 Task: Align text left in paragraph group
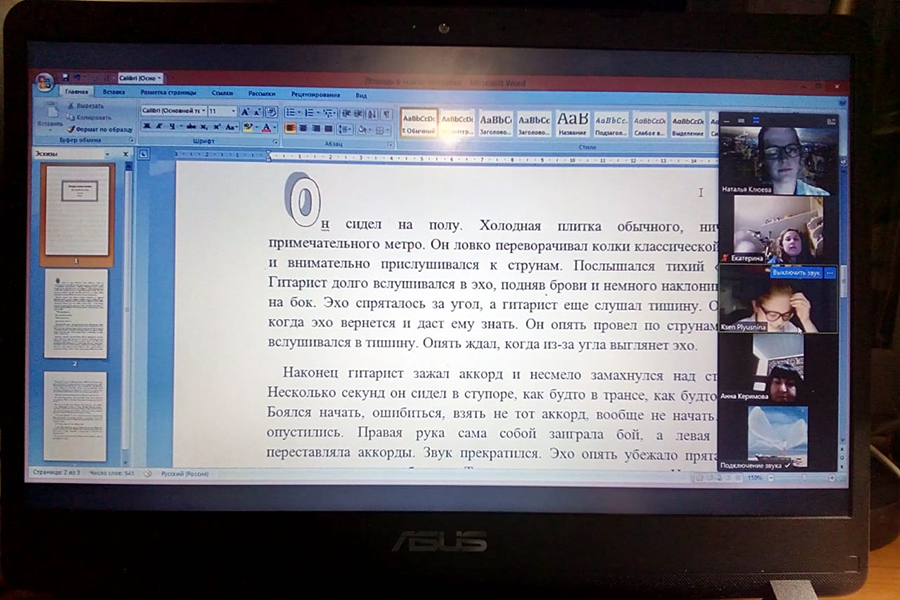click(291, 128)
